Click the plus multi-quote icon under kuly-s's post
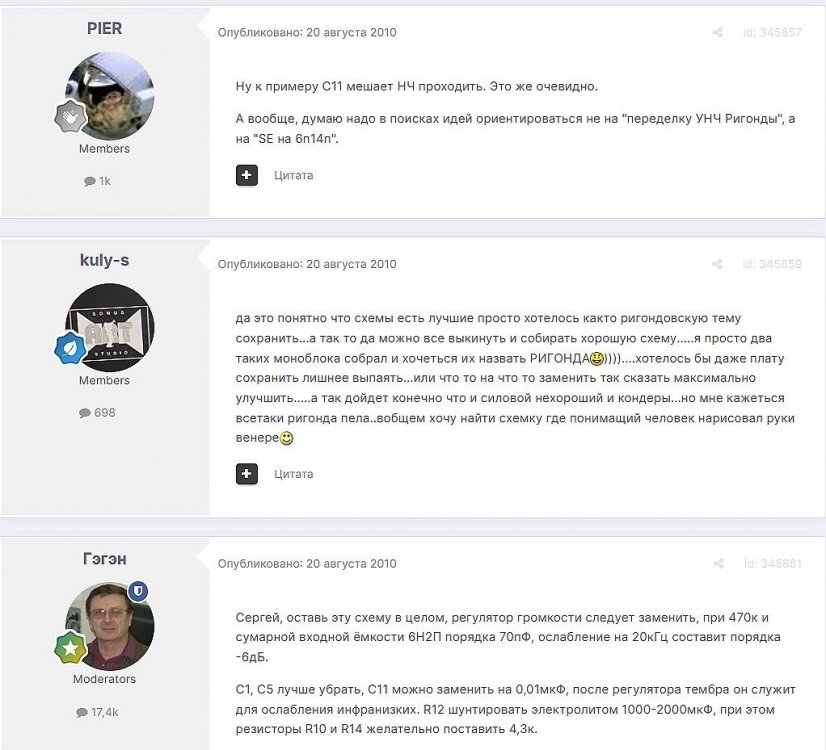 tap(247, 473)
